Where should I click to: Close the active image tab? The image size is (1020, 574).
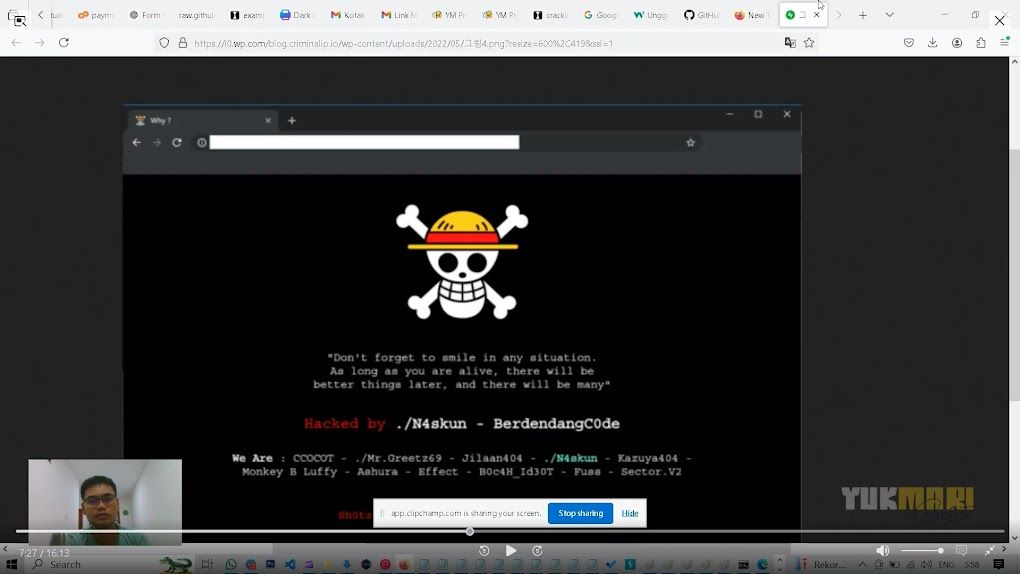point(816,15)
